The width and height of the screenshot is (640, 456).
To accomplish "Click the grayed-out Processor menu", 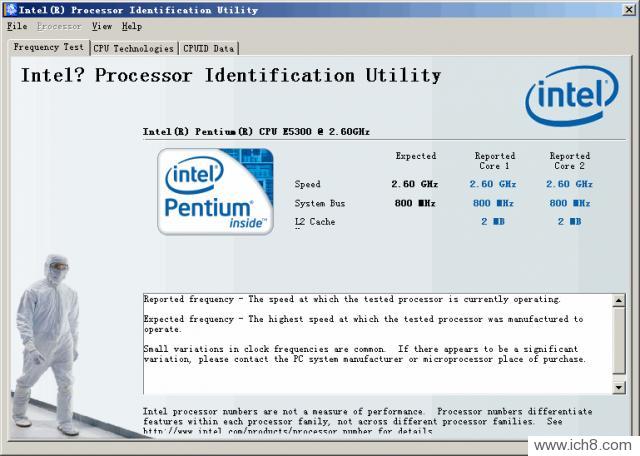I will coord(59,27).
